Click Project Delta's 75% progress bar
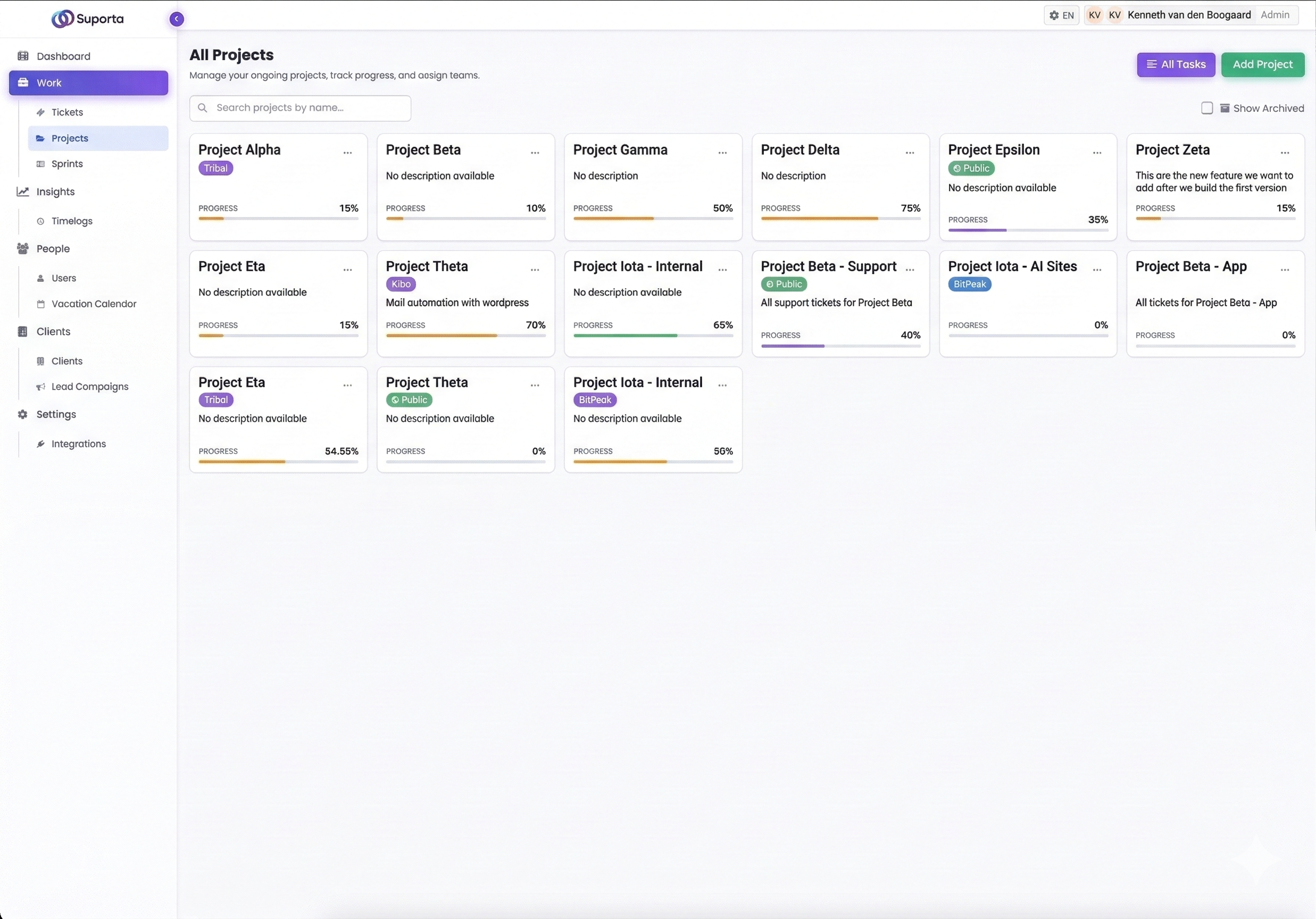This screenshot has width=1316, height=919. 840,218
